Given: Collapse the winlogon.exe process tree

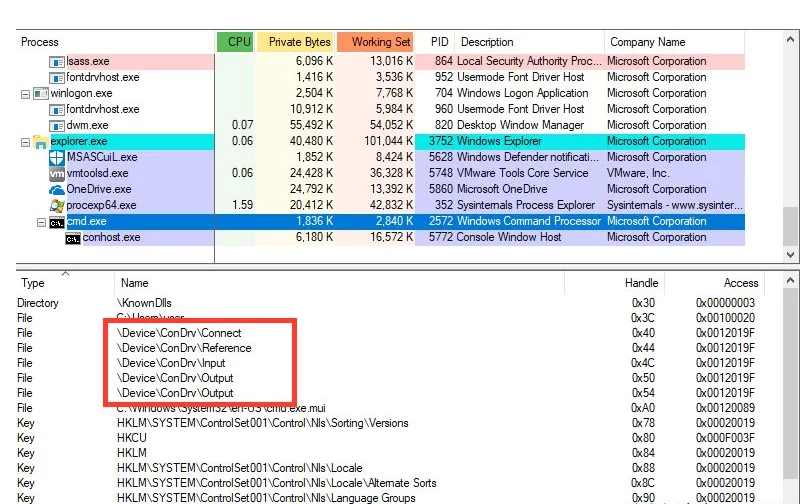Looking at the screenshot, I should pyautogui.click(x=26, y=94).
